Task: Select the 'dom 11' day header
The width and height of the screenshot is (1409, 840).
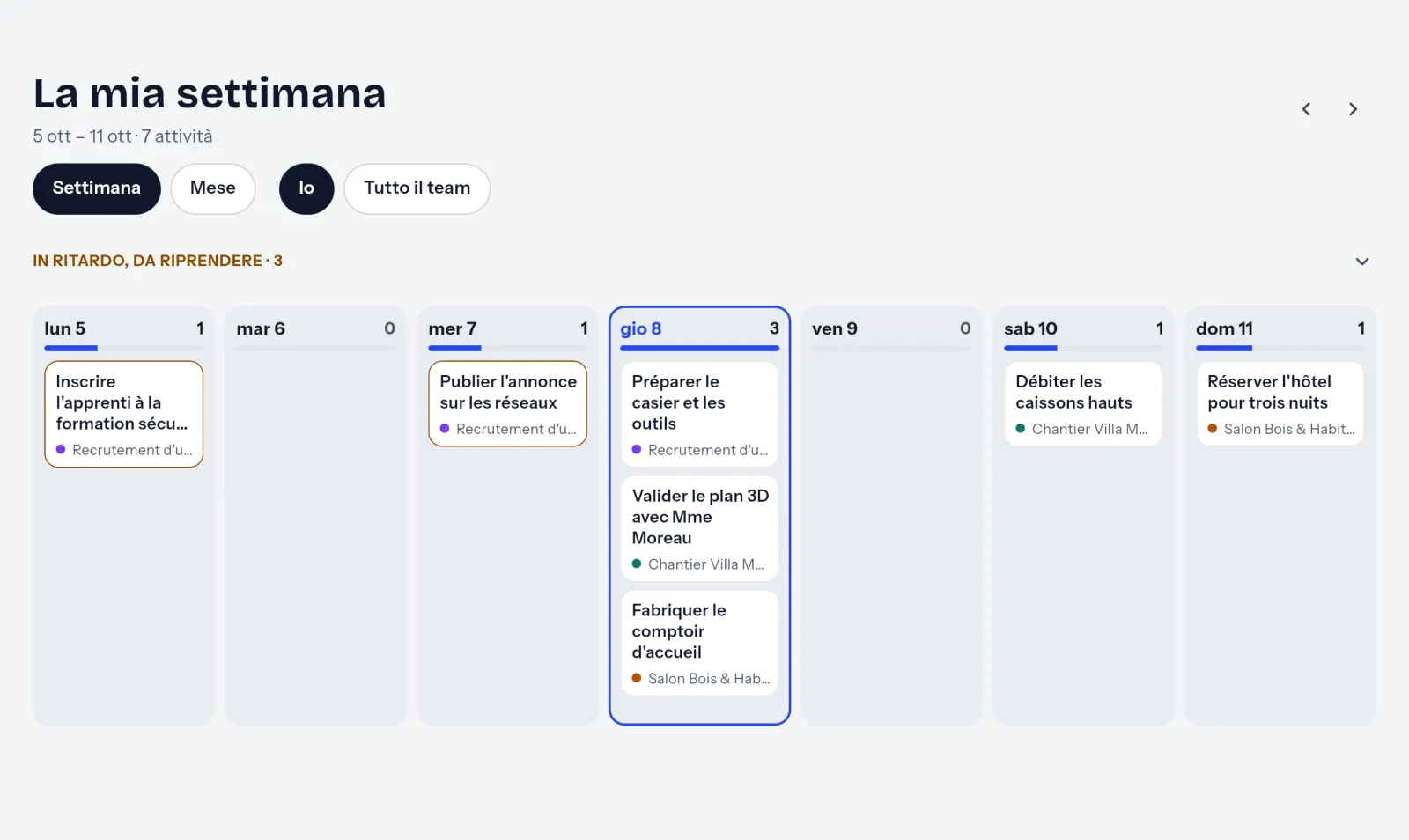Action: 1224,328
